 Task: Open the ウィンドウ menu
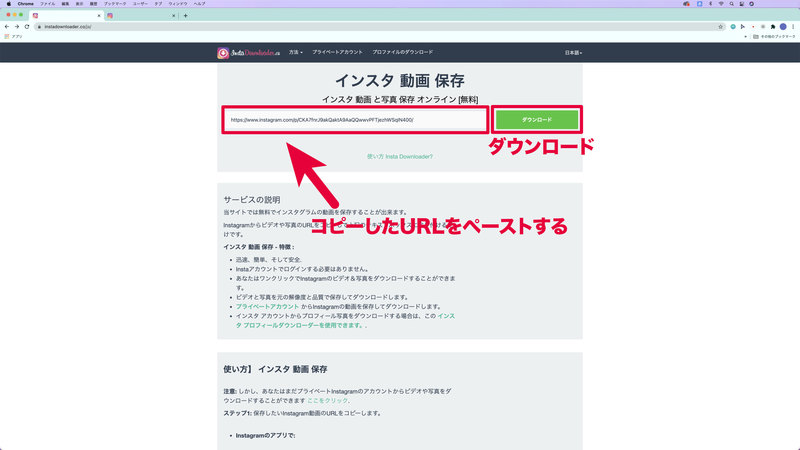point(178,4)
